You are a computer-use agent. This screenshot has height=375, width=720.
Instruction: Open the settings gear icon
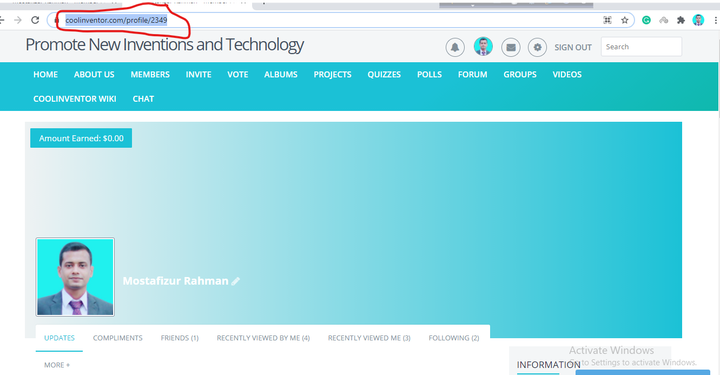(x=537, y=47)
